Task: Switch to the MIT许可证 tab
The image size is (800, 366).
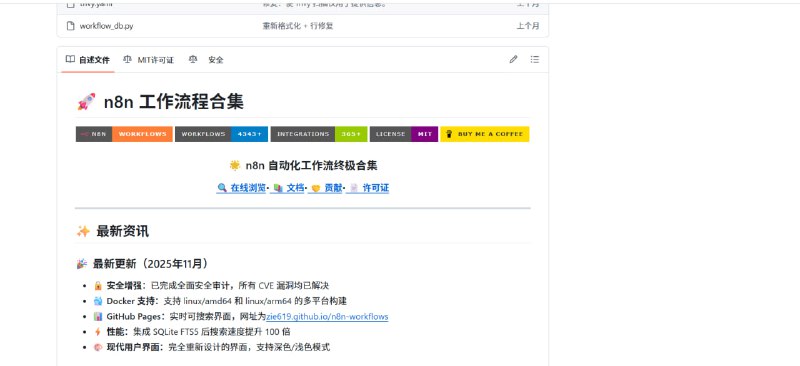Action: pyautogui.click(x=148, y=60)
